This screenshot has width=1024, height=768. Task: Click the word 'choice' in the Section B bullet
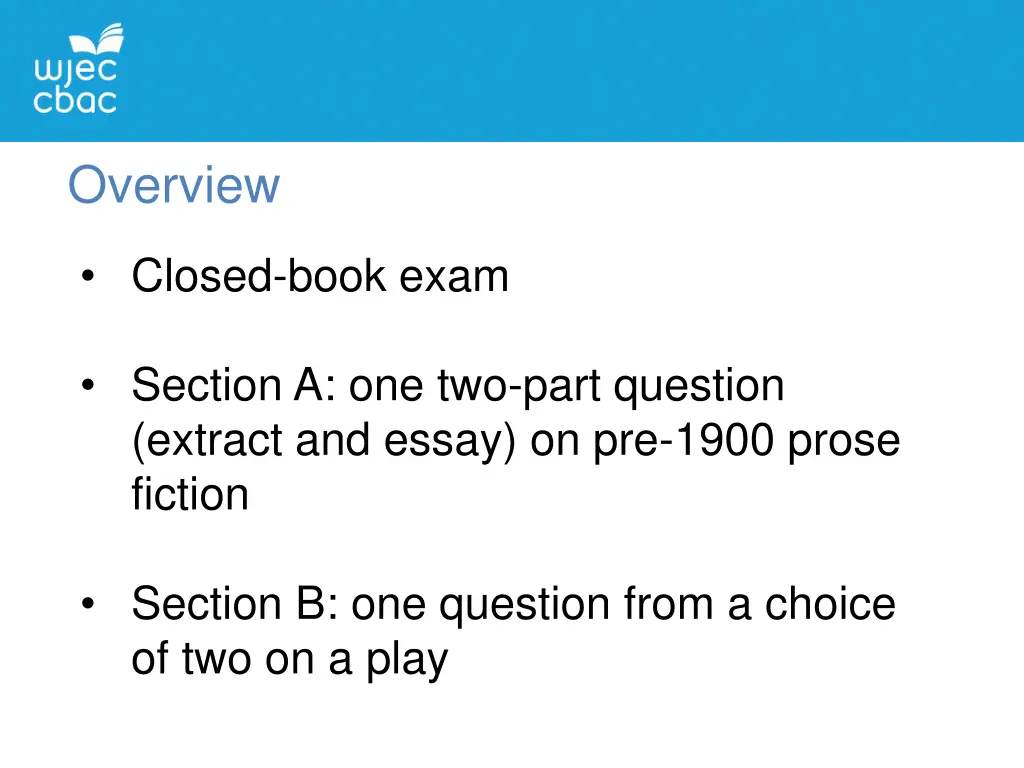click(830, 603)
